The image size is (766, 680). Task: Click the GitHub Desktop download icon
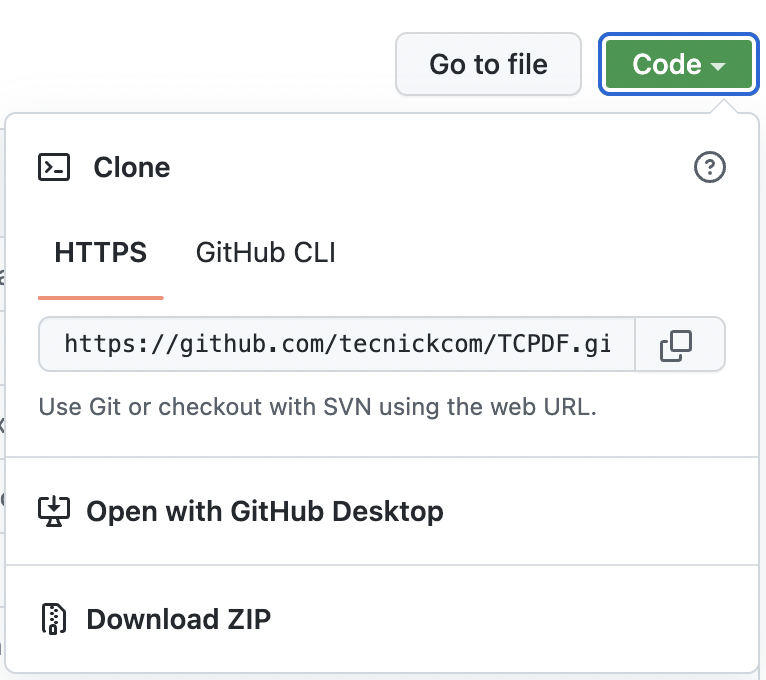pyautogui.click(x=54, y=511)
